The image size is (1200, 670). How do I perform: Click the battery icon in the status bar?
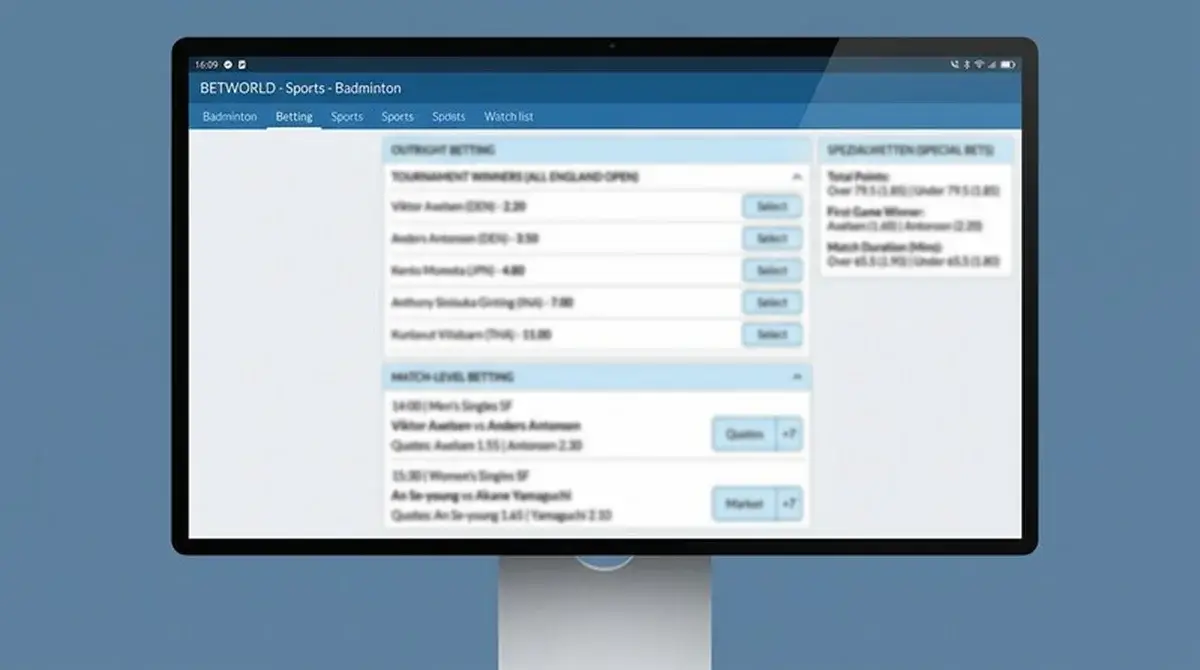tap(1006, 64)
